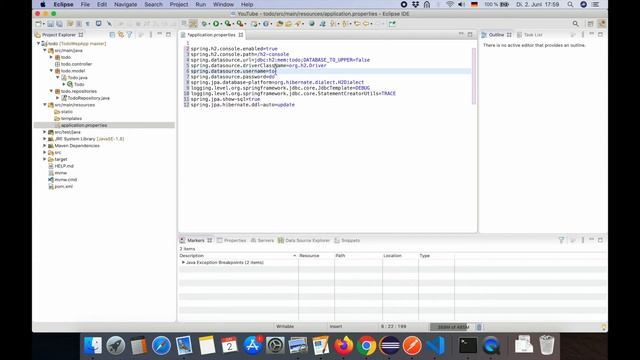Click the Save All toolbar icon
Viewport: 640px width, 360px height.
click(60, 24)
